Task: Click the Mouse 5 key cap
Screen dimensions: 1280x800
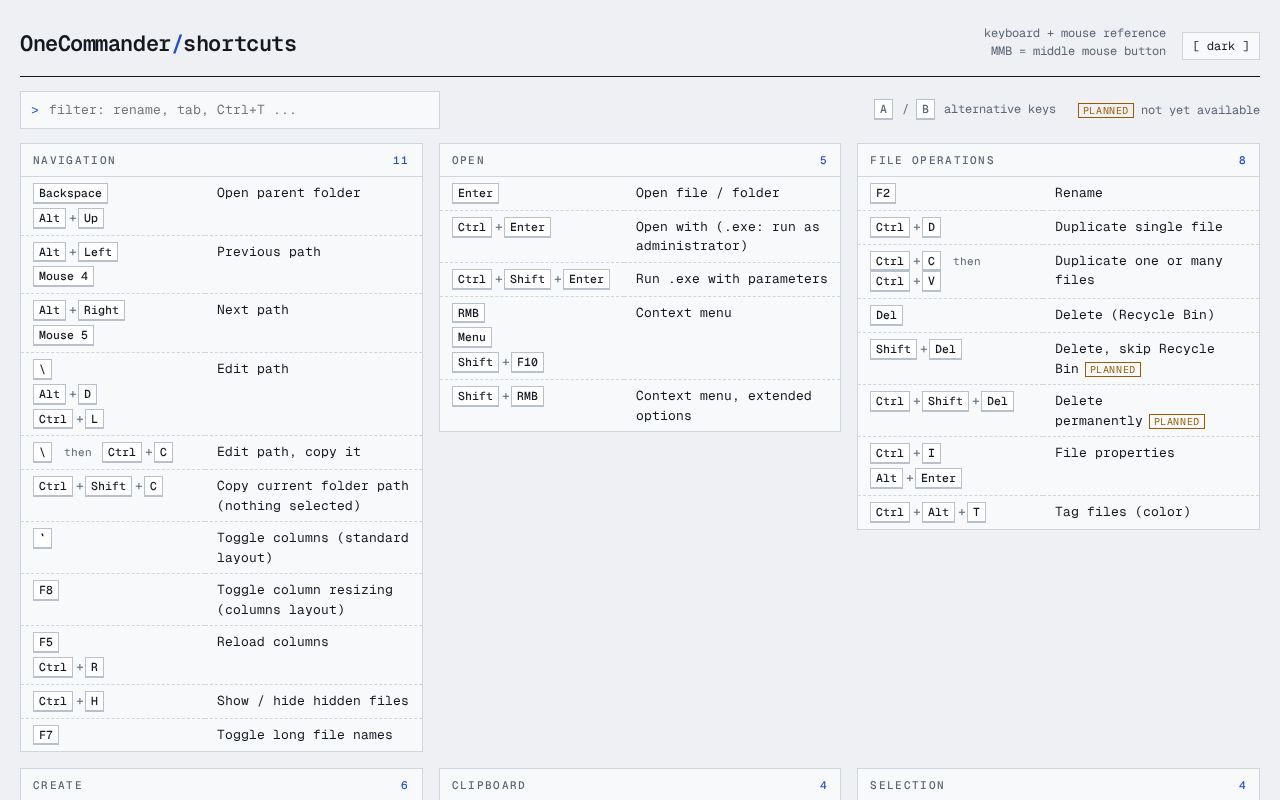Action: coord(63,335)
